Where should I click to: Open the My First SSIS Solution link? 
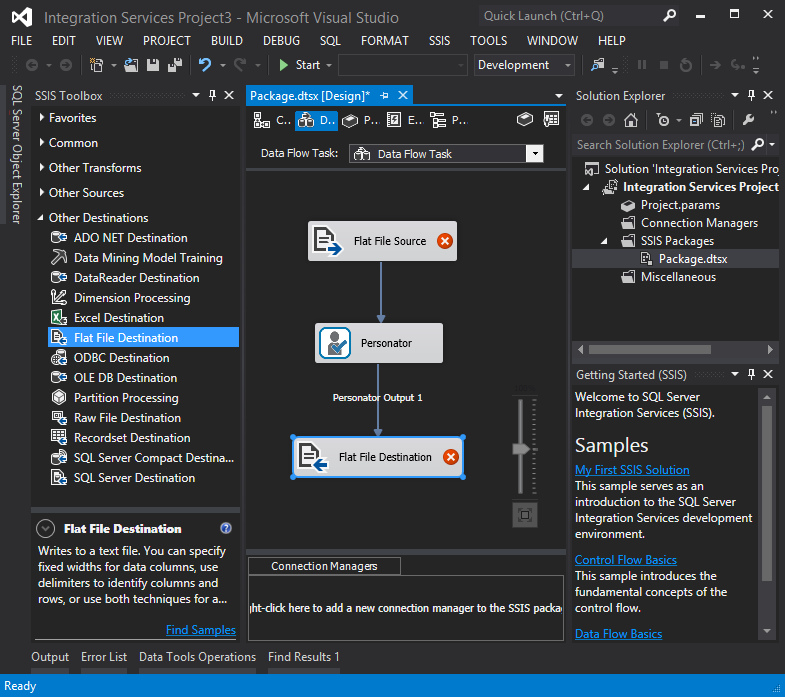click(x=632, y=470)
